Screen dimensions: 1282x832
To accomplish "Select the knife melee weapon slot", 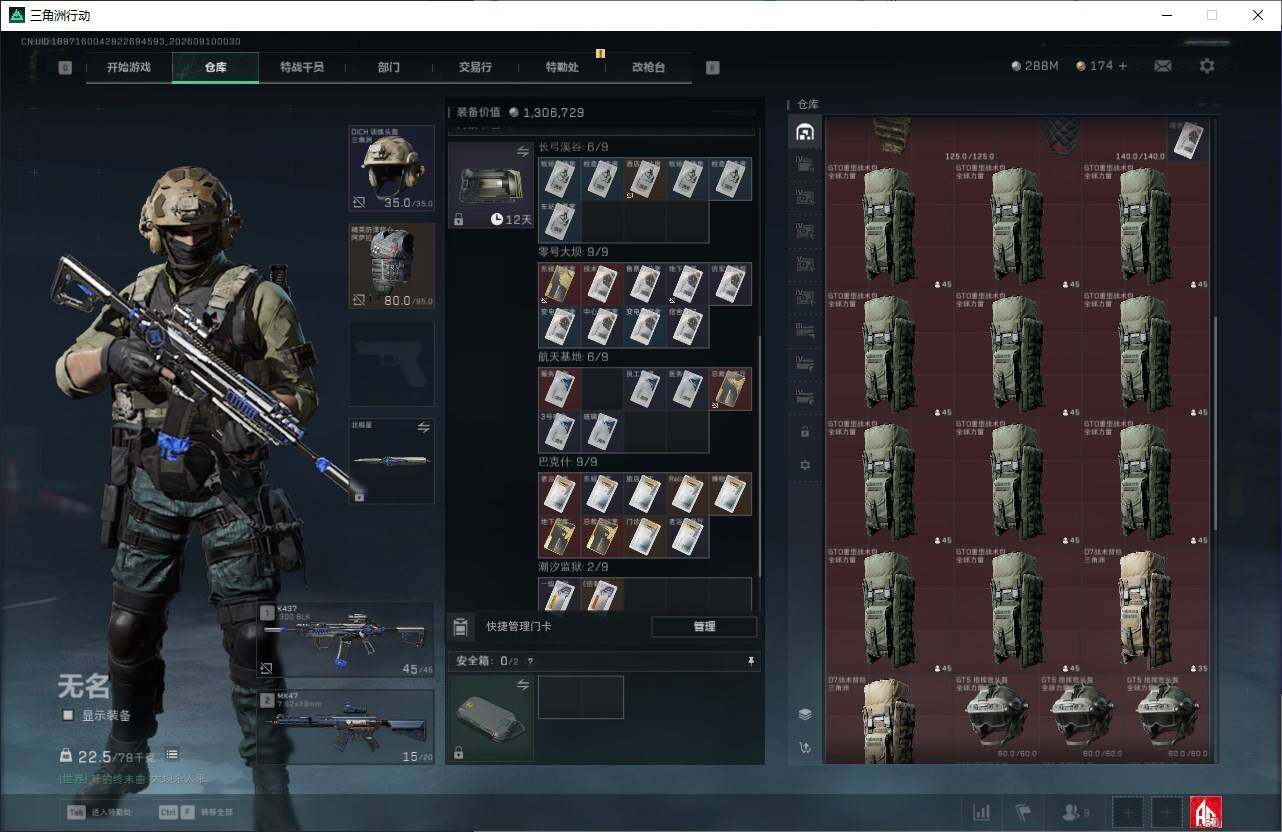I will point(391,461).
